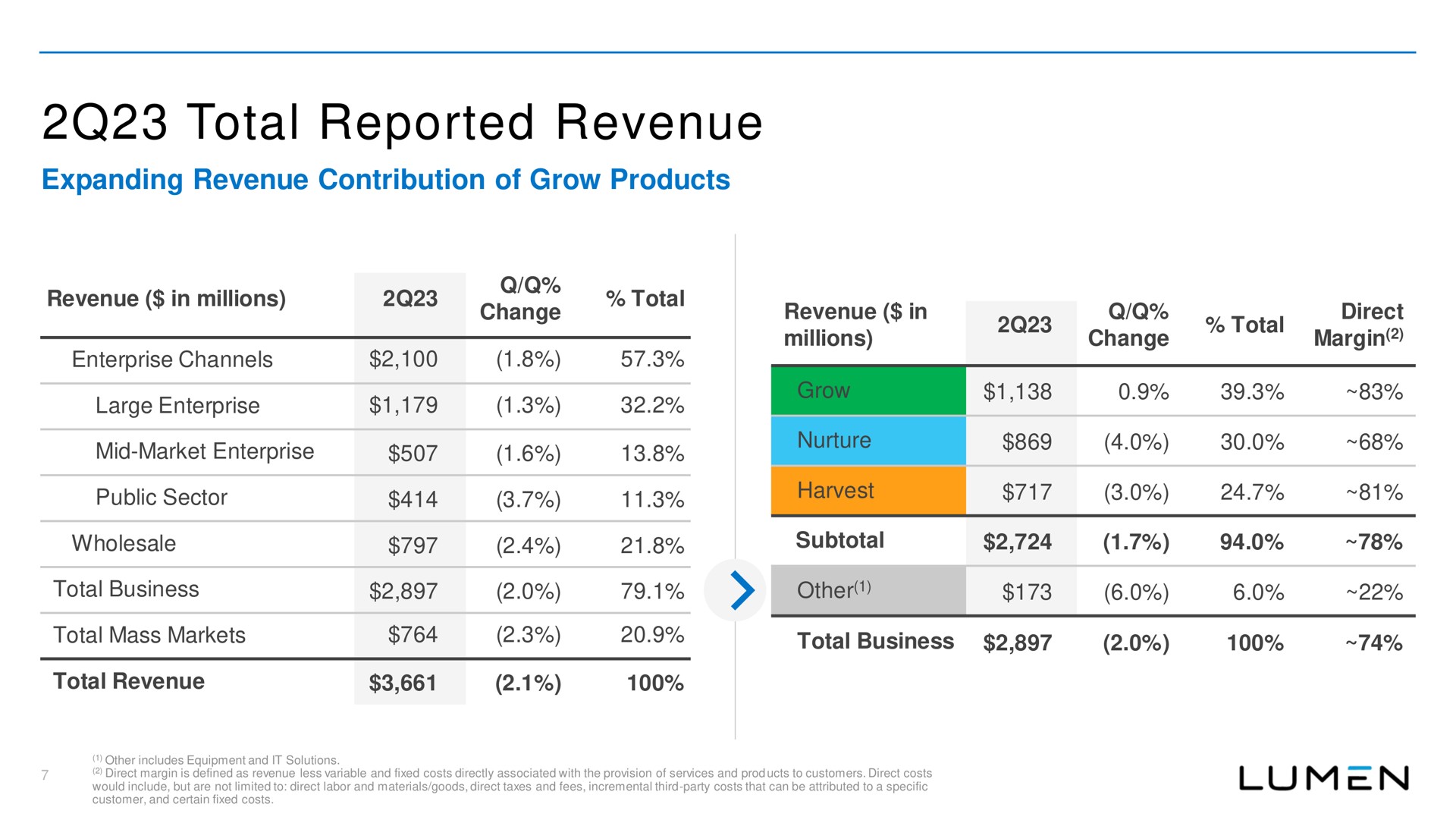
Task: Click the ~81% Harvest direct margin
Action: 1374,492
